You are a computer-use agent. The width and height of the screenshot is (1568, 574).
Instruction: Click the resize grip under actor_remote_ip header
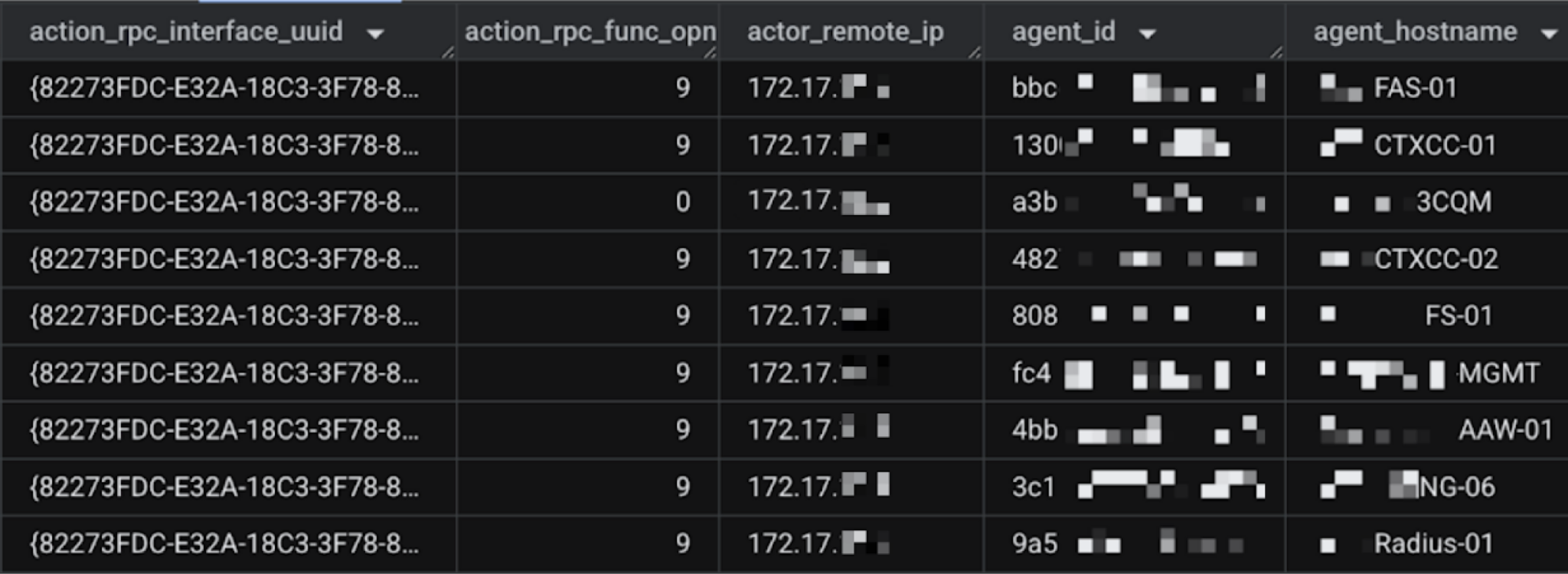pos(975,52)
